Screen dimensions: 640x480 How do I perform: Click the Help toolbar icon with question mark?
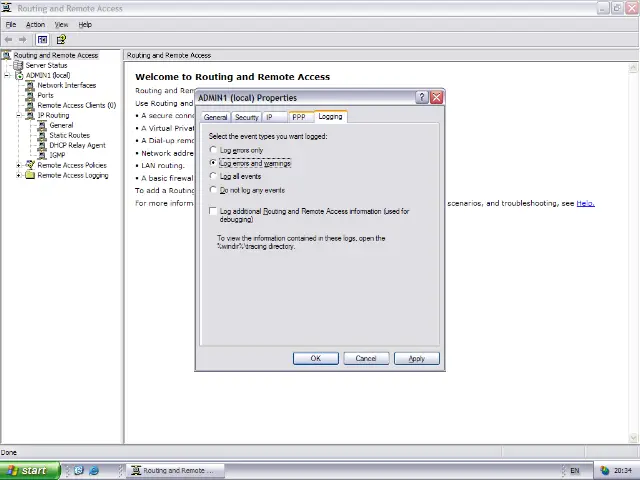pyautogui.click(x=61, y=40)
